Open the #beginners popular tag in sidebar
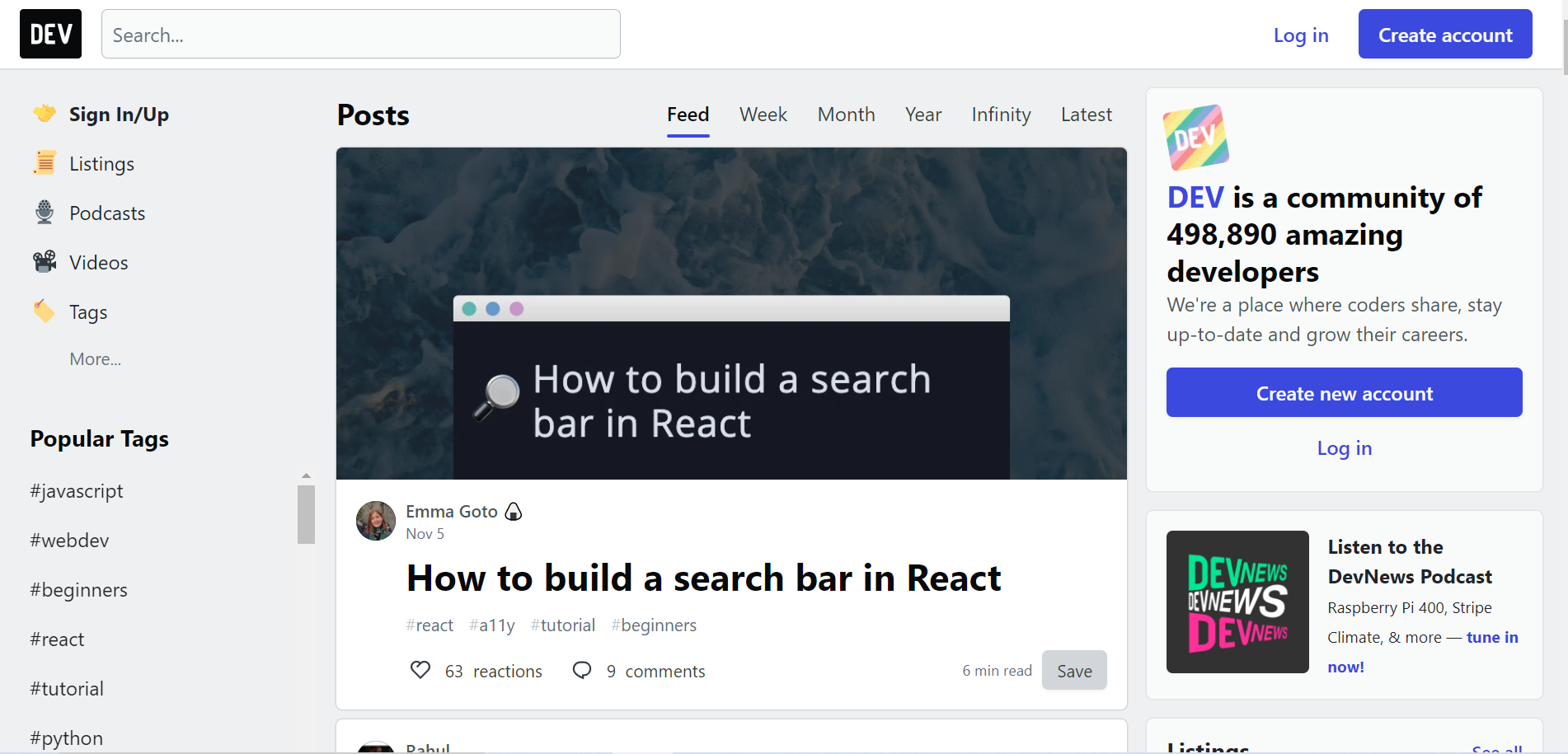 [x=78, y=590]
